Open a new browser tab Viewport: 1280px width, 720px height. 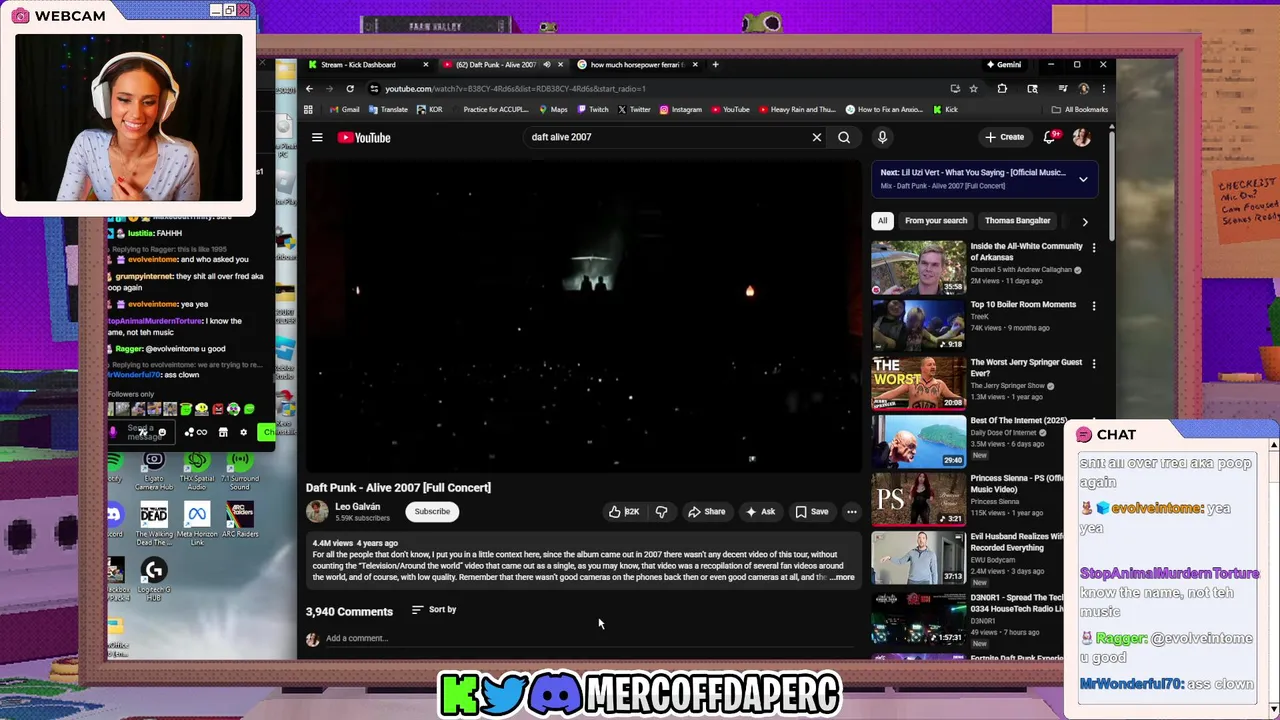click(x=715, y=64)
